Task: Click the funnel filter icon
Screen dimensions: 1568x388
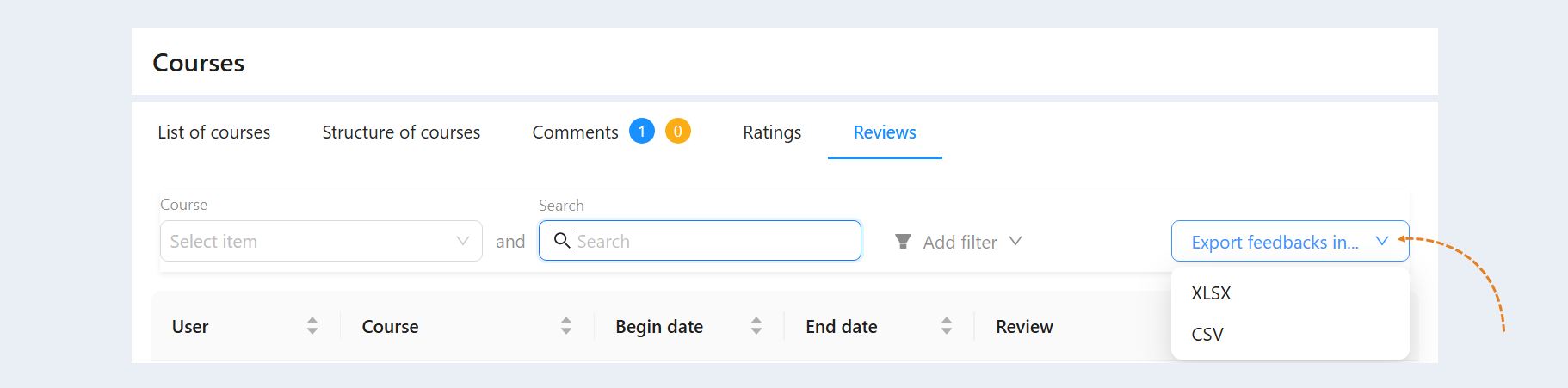Action: [x=903, y=242]
